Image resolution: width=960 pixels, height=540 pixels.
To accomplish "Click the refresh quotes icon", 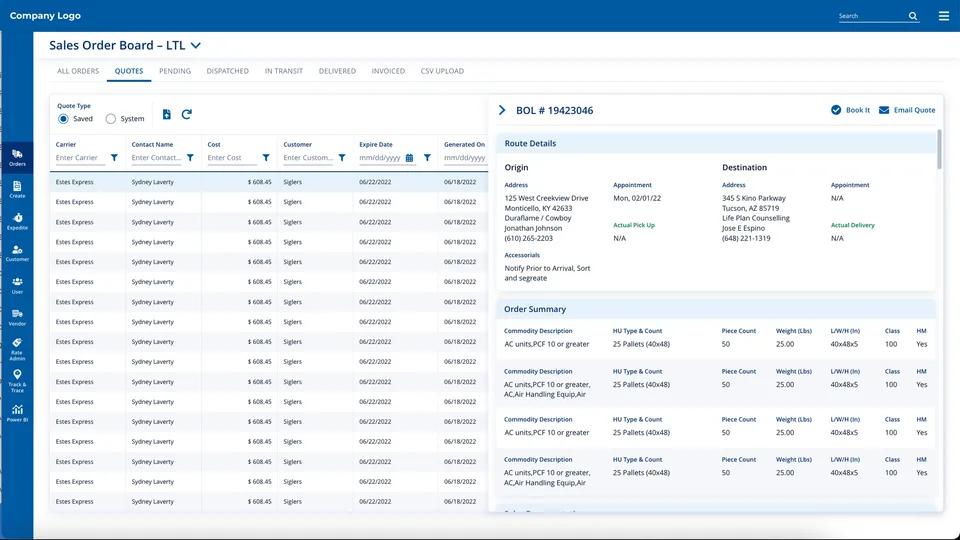I will tap(187, 114).
